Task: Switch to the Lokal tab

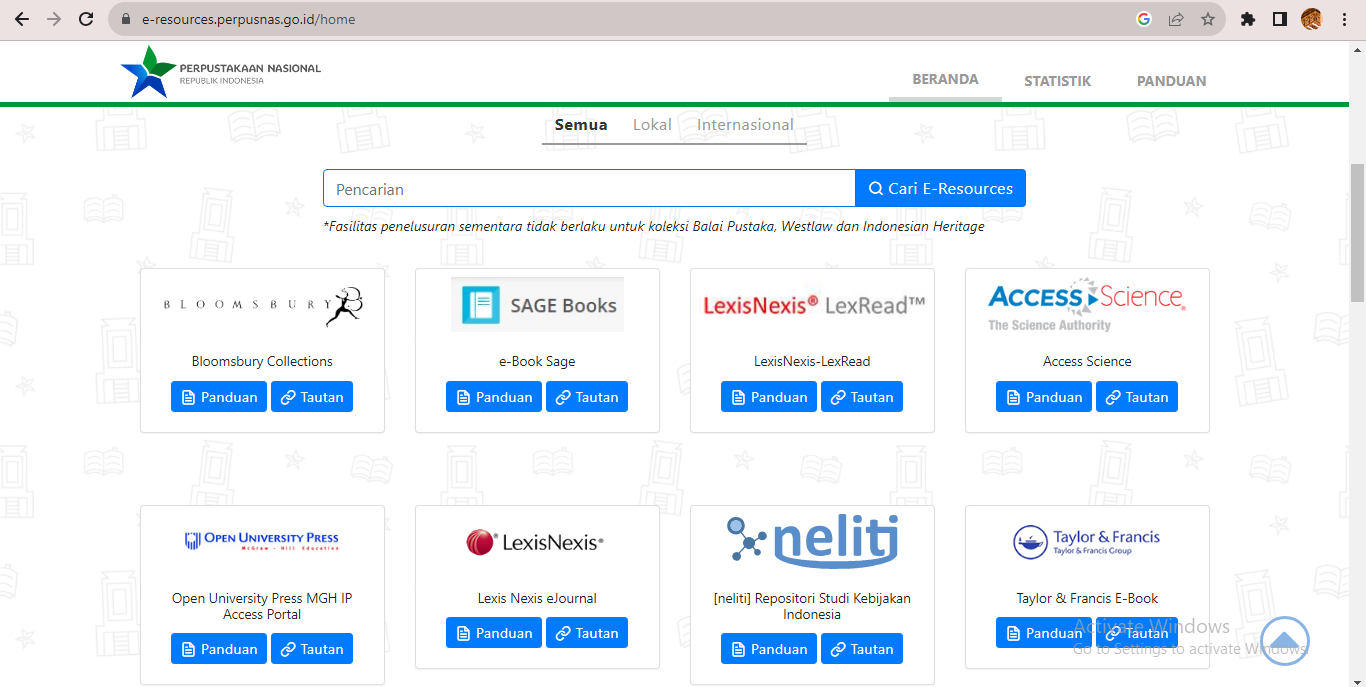Action: (x=652, y=125)
